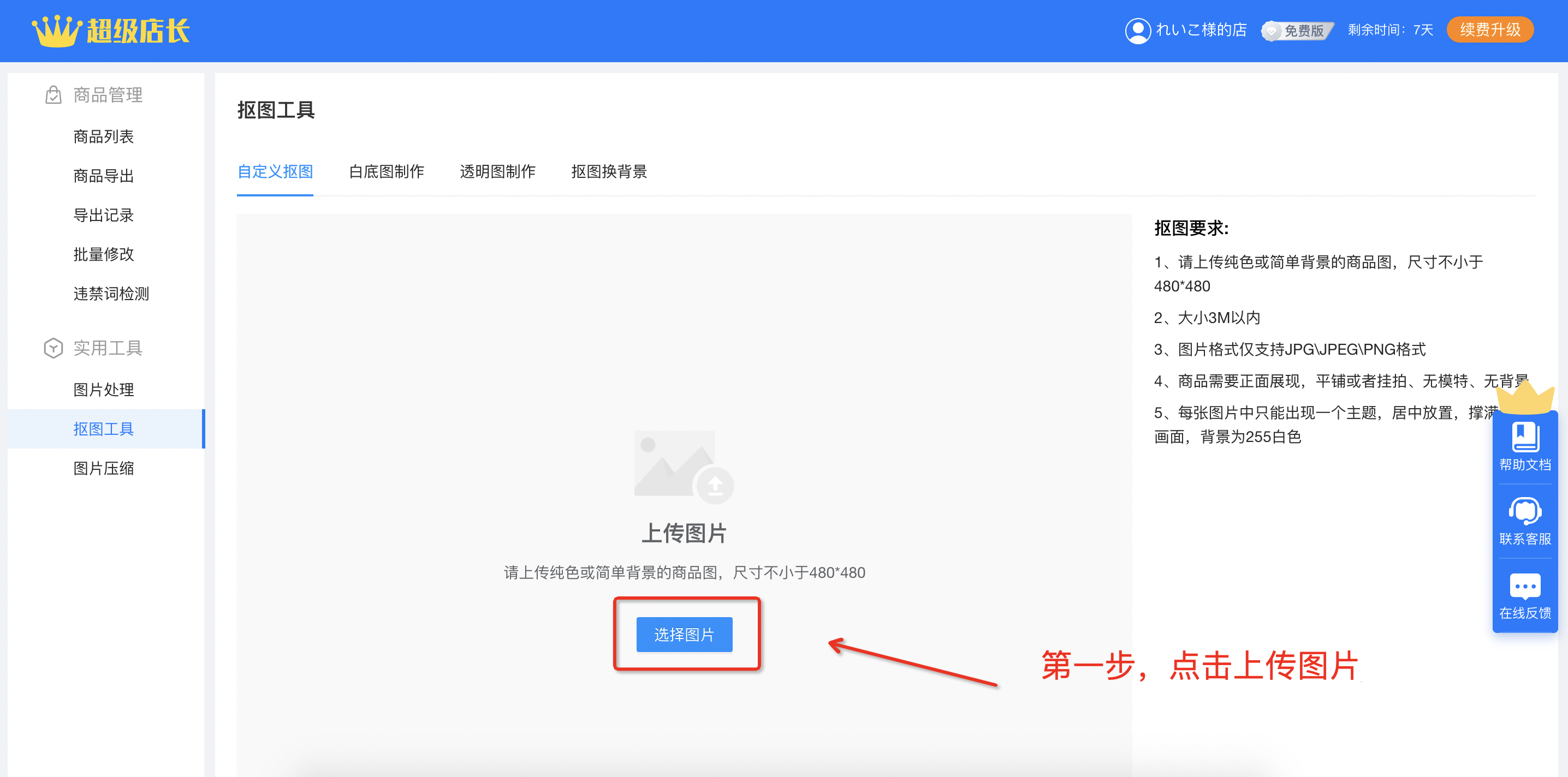This screenshot has width=1568, height=777.
Task: Click the upload image placeholder icon
Action: (684, 467)
